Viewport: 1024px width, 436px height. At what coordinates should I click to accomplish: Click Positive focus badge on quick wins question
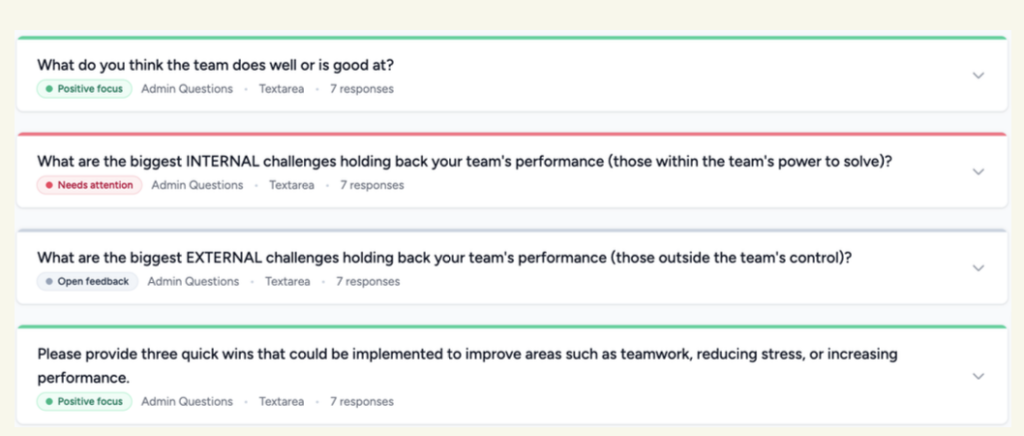[x=84, y=402]
